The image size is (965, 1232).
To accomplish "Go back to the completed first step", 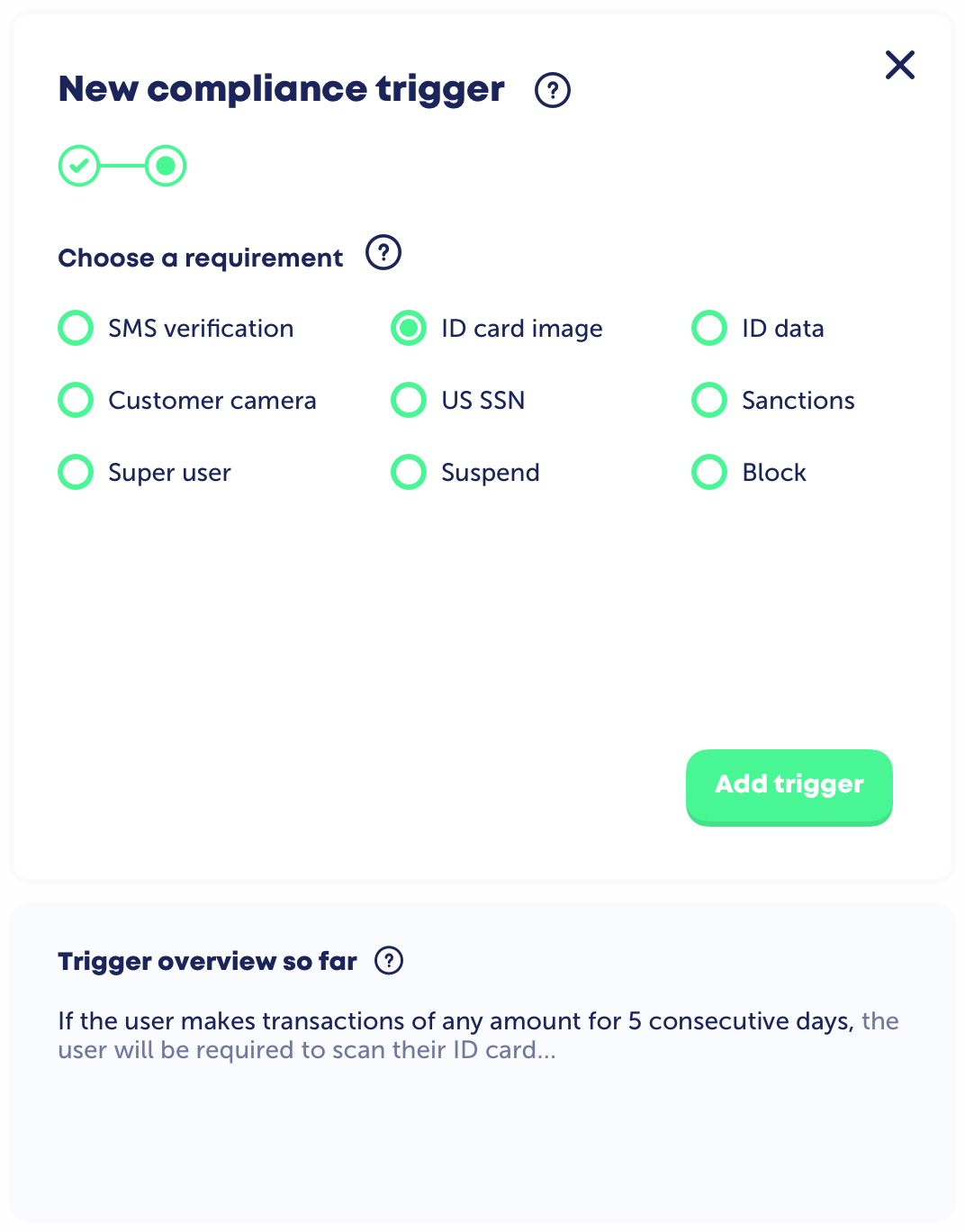I will (79, 166).
